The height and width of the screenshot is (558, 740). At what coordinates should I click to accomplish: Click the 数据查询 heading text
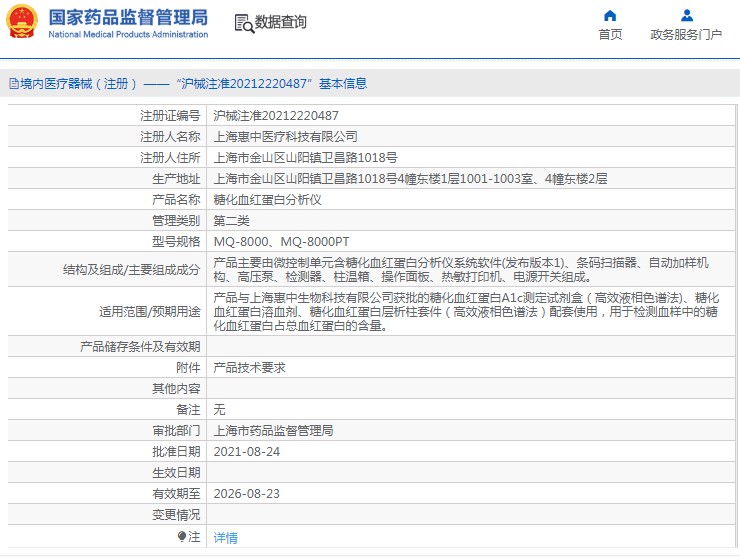pyautogui.click(x=281, y=22)
